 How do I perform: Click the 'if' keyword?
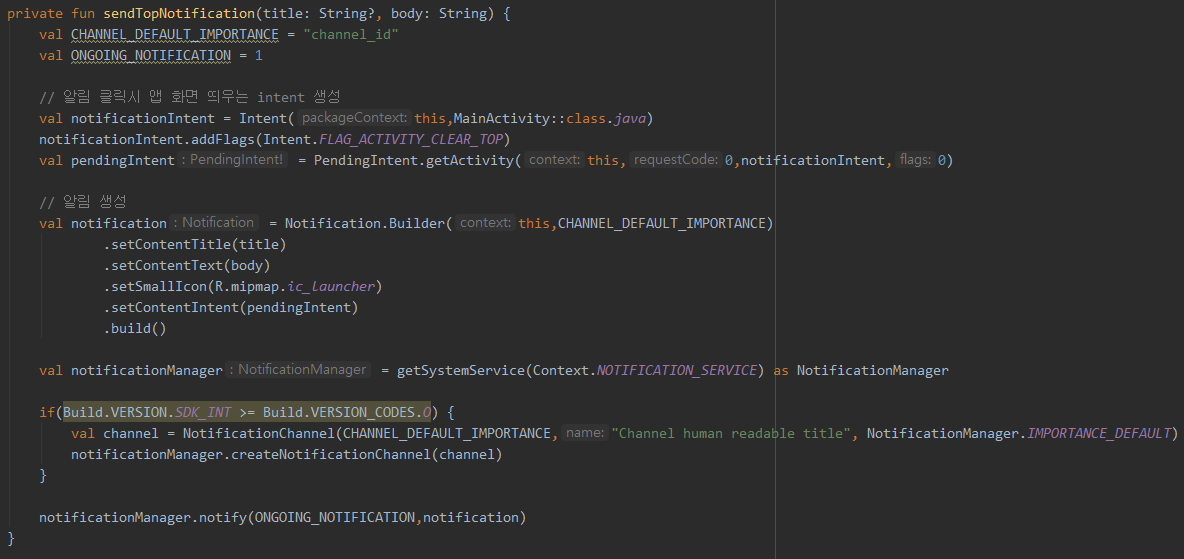47,412
